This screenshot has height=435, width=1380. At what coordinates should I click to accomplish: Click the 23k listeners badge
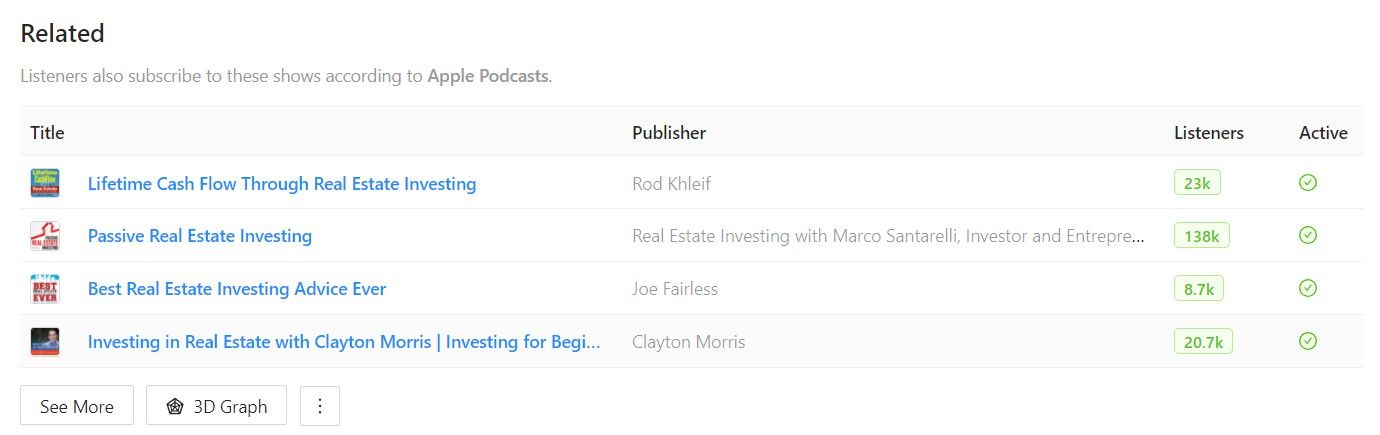point(1197,183)
